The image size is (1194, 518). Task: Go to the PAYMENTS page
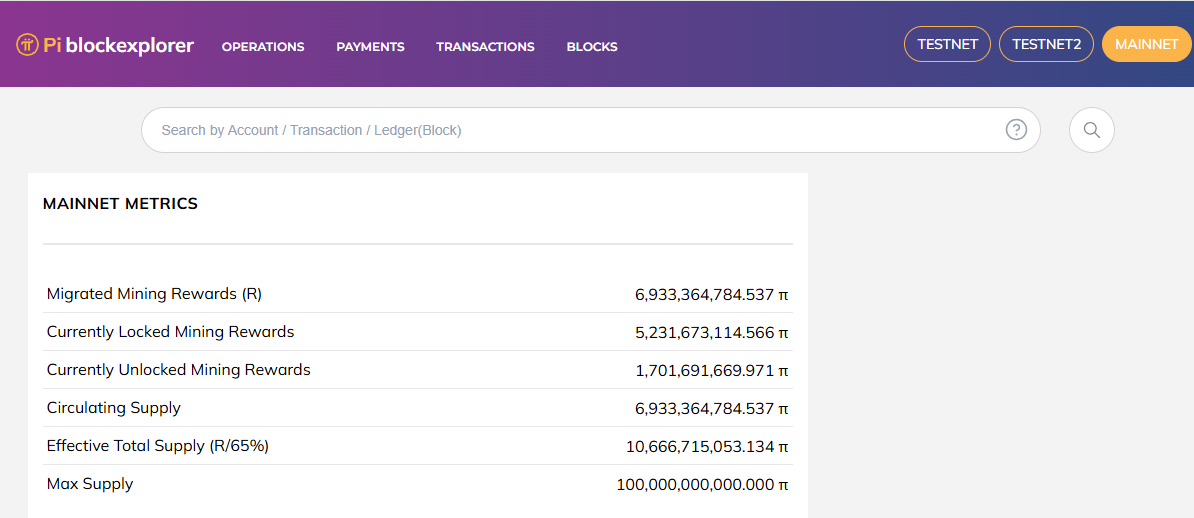pyautogui.click(x=370, y=47)
